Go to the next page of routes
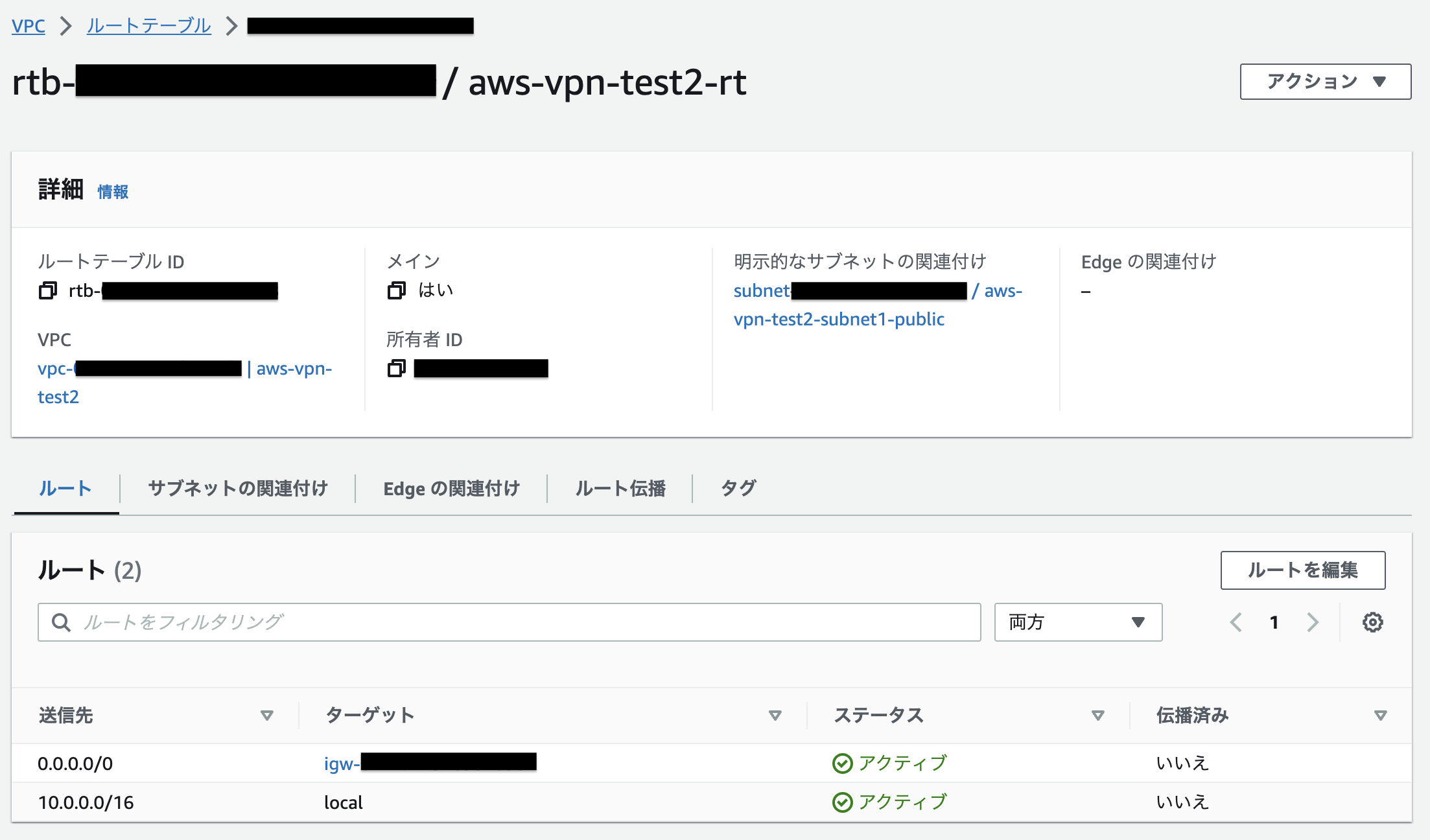Viewport: 1430px width, 840px height. click(1313, 622)
